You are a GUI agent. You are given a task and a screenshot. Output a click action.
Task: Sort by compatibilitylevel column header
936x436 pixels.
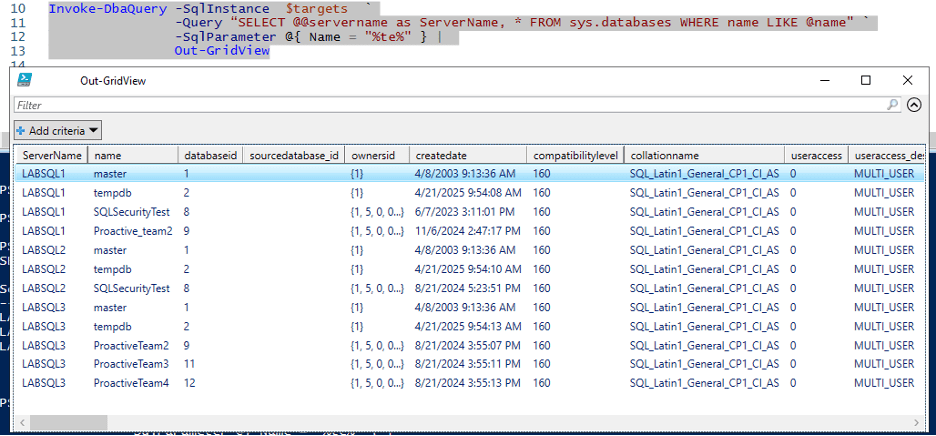pos(575,155)
